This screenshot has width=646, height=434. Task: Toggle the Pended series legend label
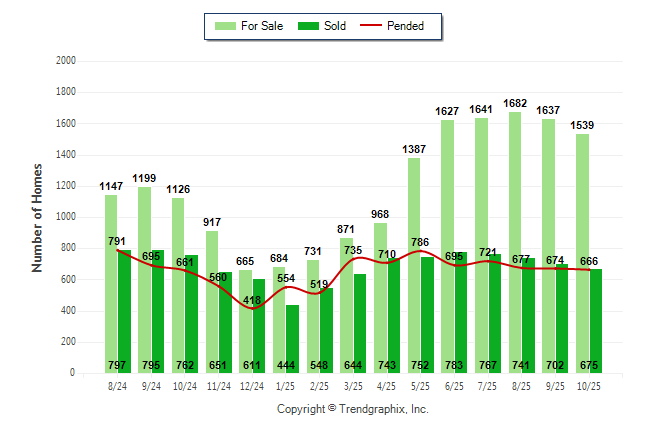419,26
